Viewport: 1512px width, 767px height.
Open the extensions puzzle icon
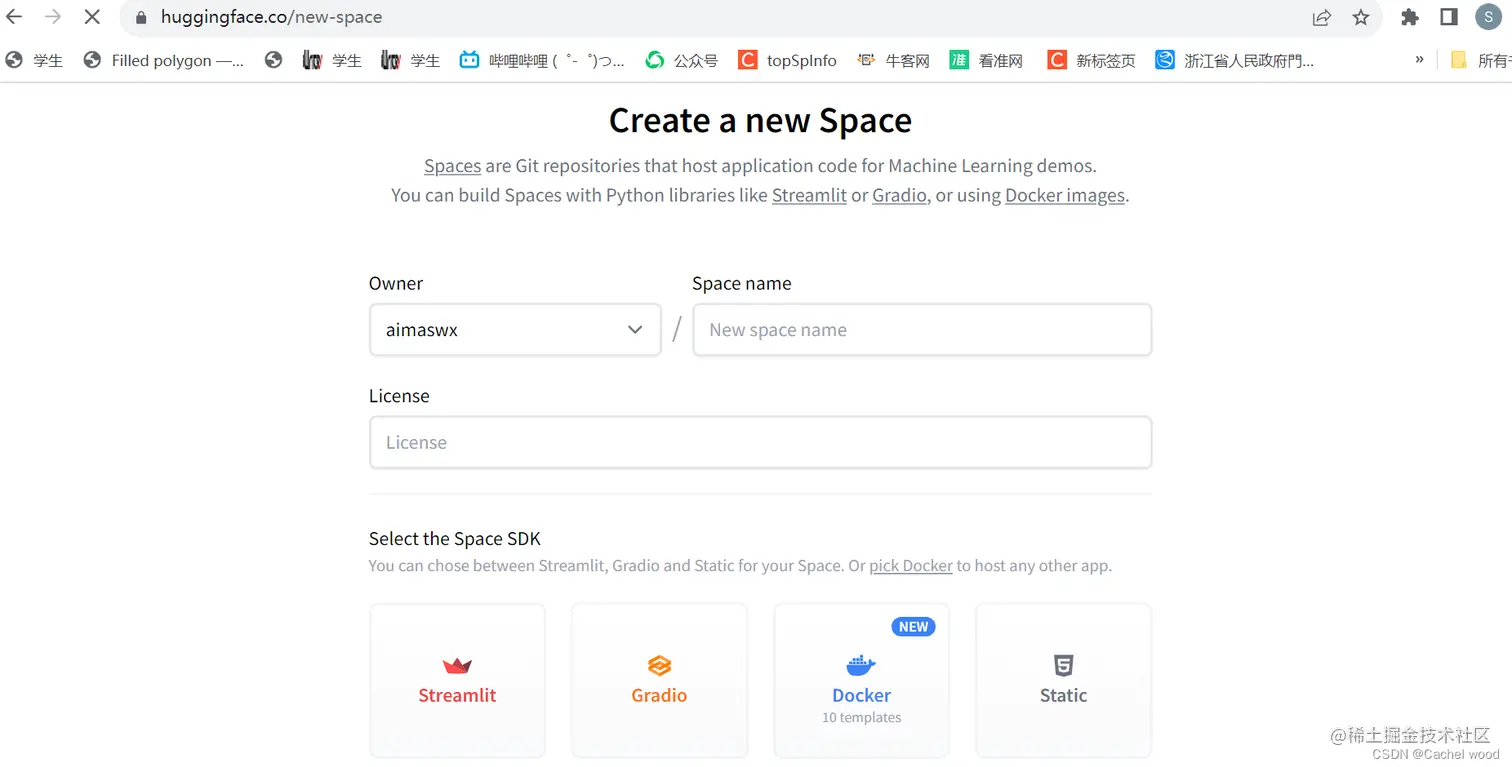[1410, 17]
